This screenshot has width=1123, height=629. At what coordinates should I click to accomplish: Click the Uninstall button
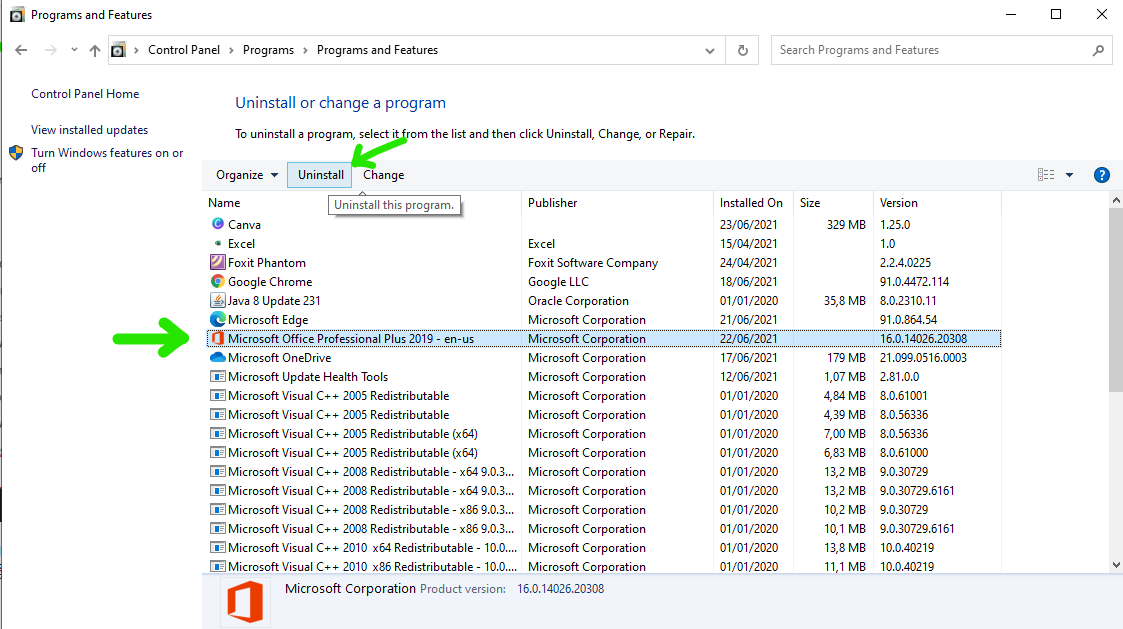(x=319, y=174)
